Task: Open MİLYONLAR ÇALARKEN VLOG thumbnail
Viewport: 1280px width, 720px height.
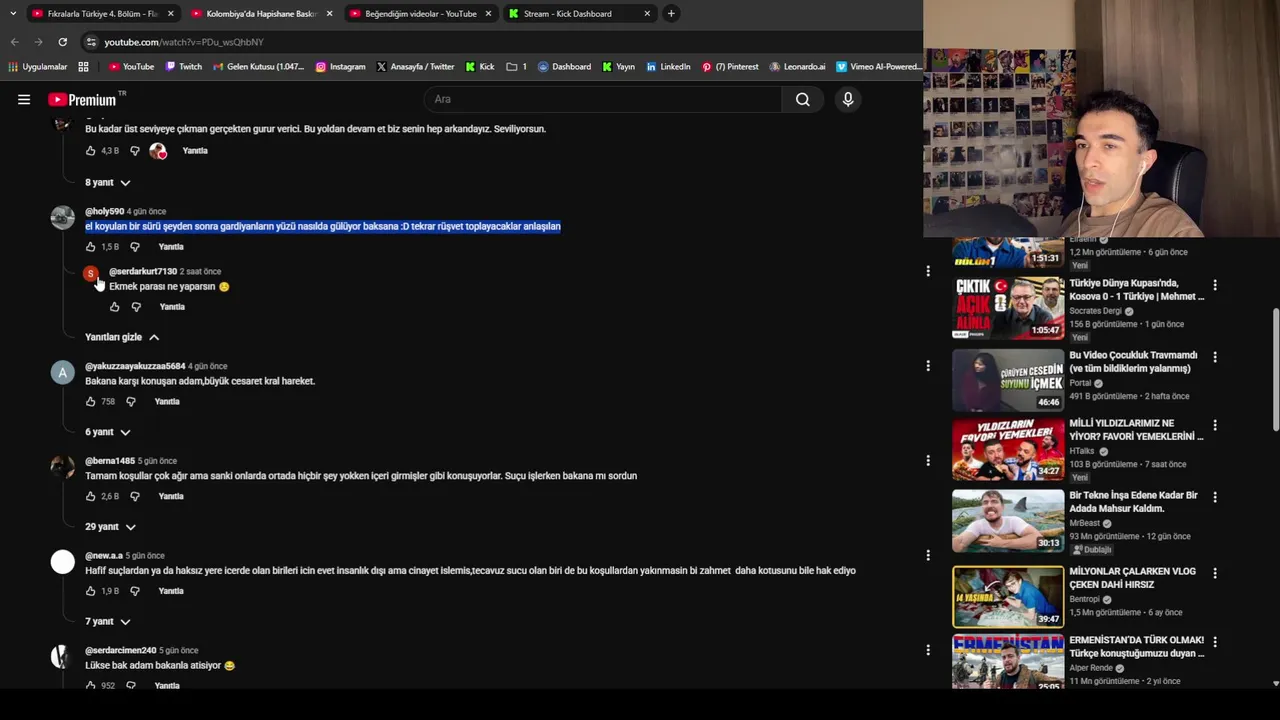Action: pyautogui.click(x=1008, y=597)
